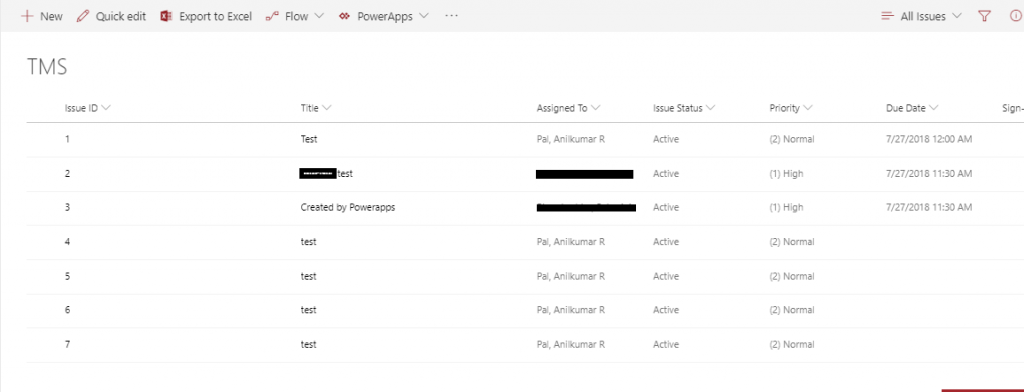
Task: Open the more commands ellipsis
Action: pyautogui.click(x=451, y=16)
